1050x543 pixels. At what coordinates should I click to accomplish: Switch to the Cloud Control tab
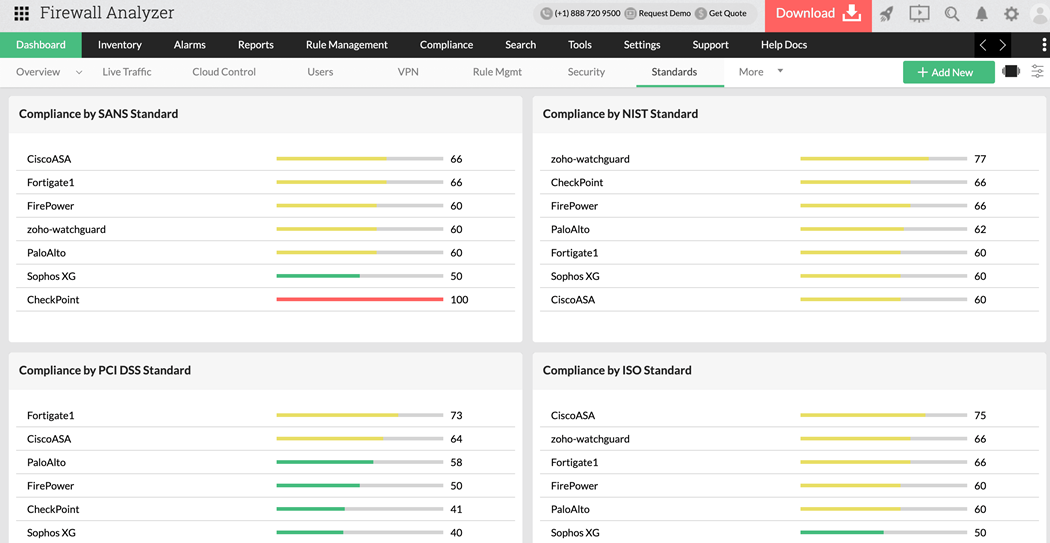224,72
